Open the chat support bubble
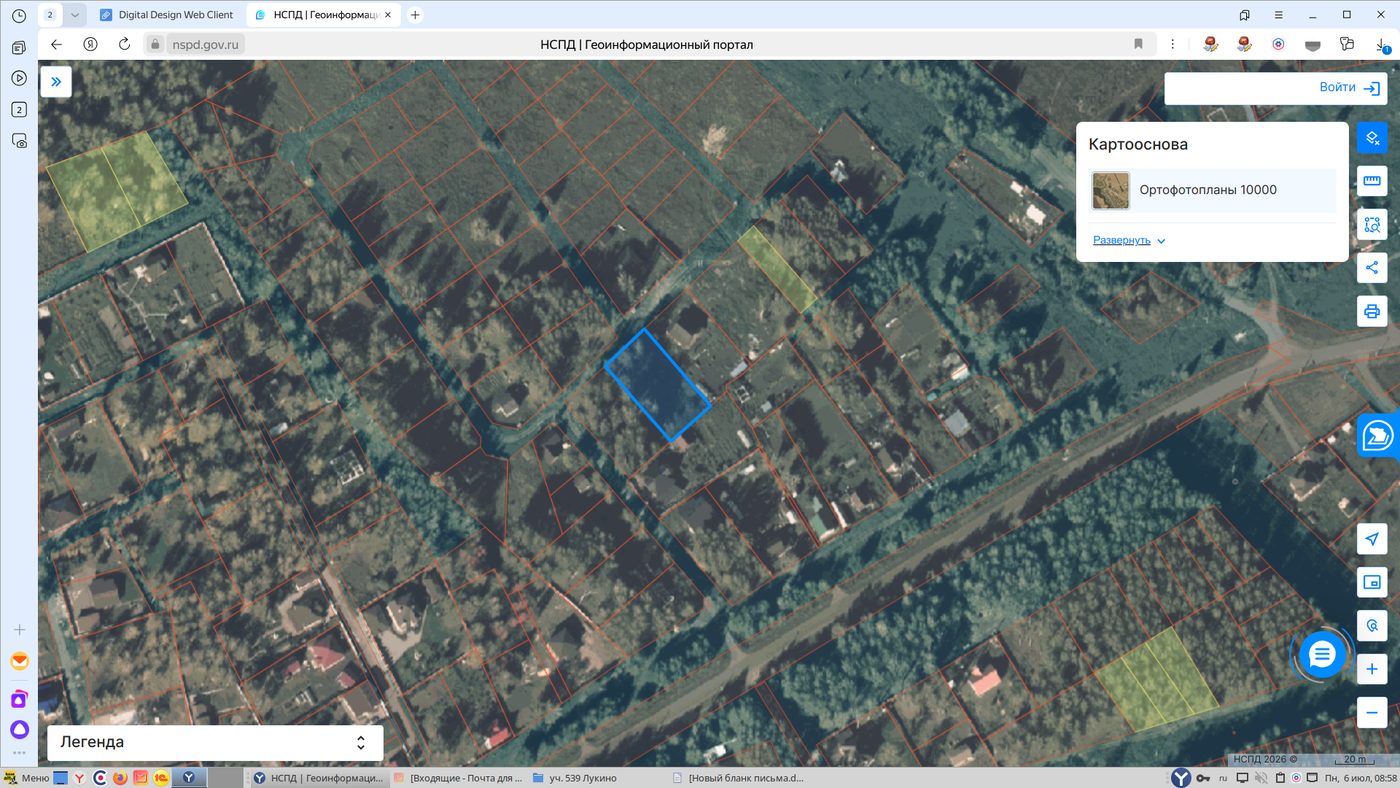The width and height of the screenshot is (1400, 788). (1322, 655)
